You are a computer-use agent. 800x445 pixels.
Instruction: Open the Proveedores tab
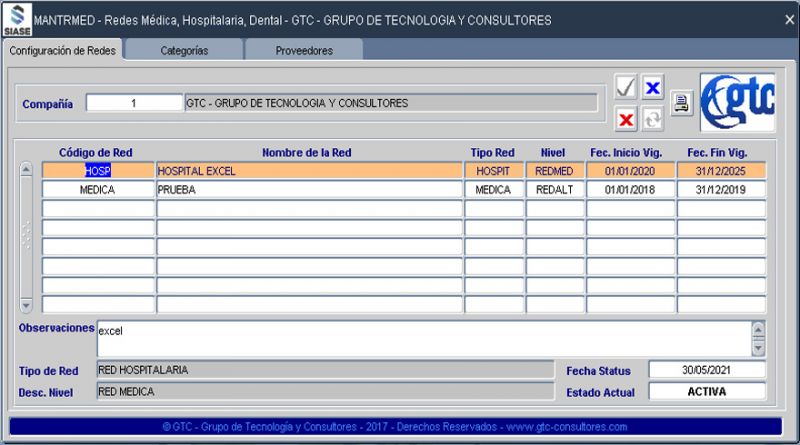click(304, 50)
